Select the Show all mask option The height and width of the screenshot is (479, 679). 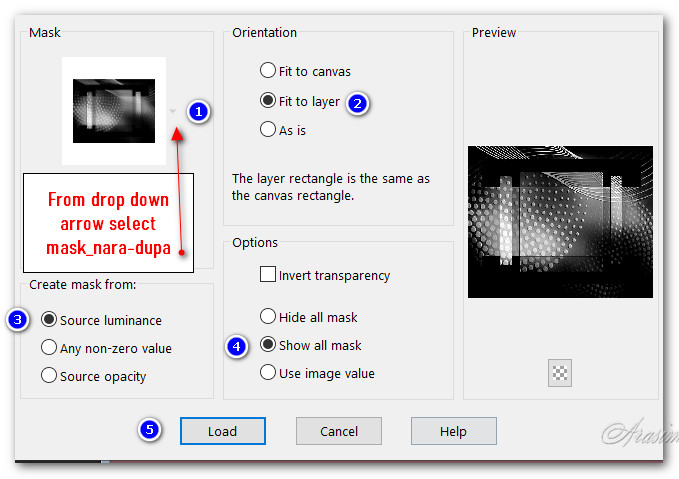268,345
